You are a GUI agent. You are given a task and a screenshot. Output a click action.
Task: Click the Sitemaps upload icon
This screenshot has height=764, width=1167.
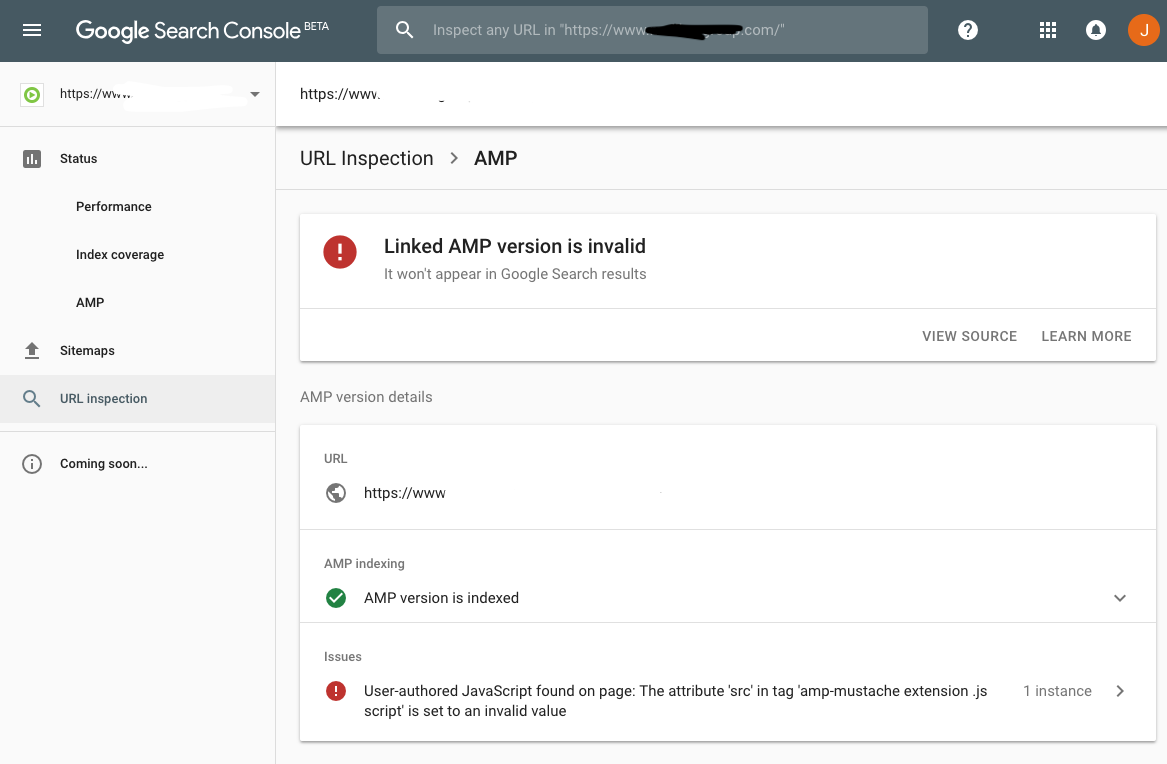pyautogui.click(x=32, y=350)
